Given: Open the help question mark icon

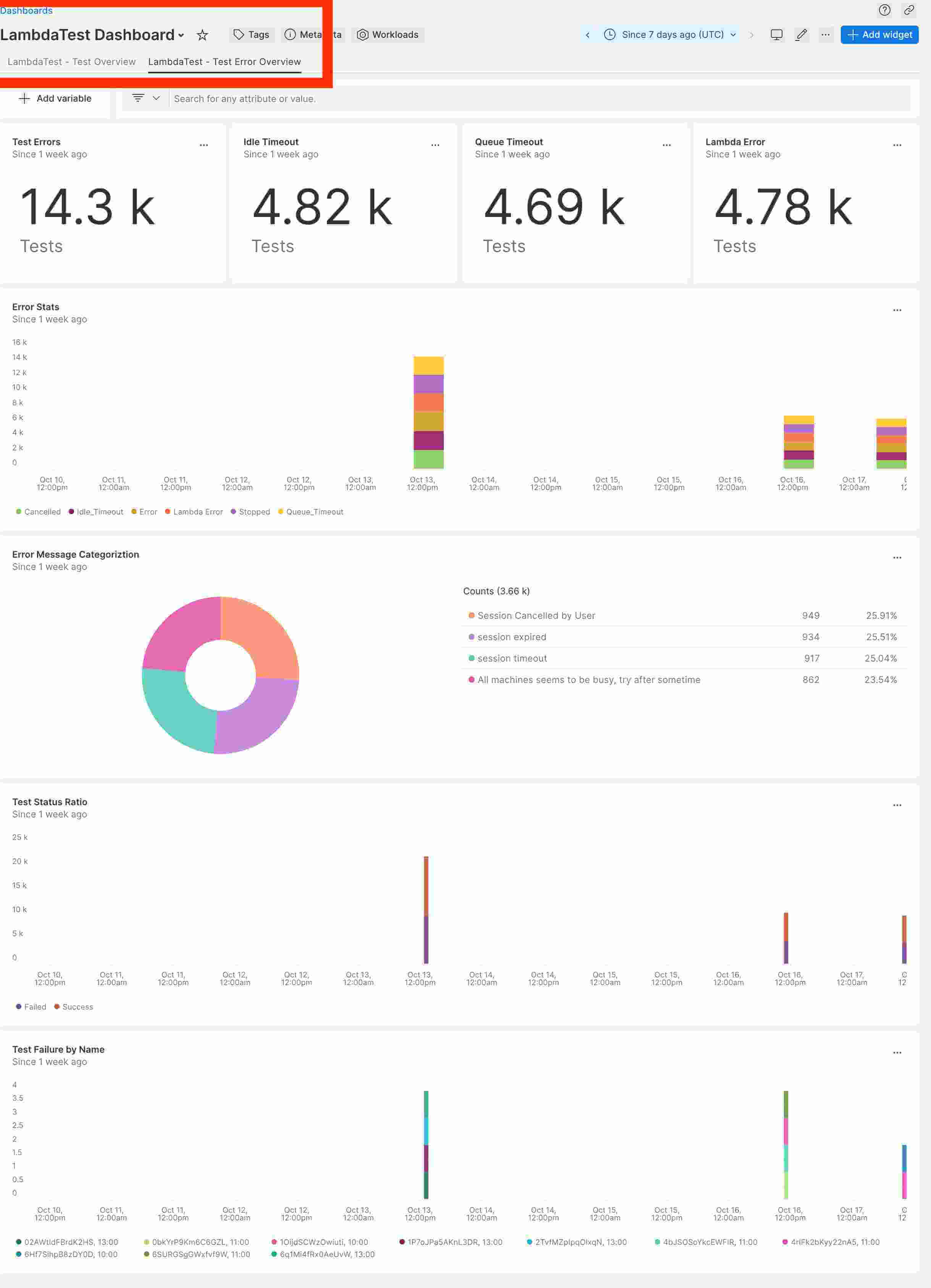Looking at the screenshot, I should [x=884, y=10].
